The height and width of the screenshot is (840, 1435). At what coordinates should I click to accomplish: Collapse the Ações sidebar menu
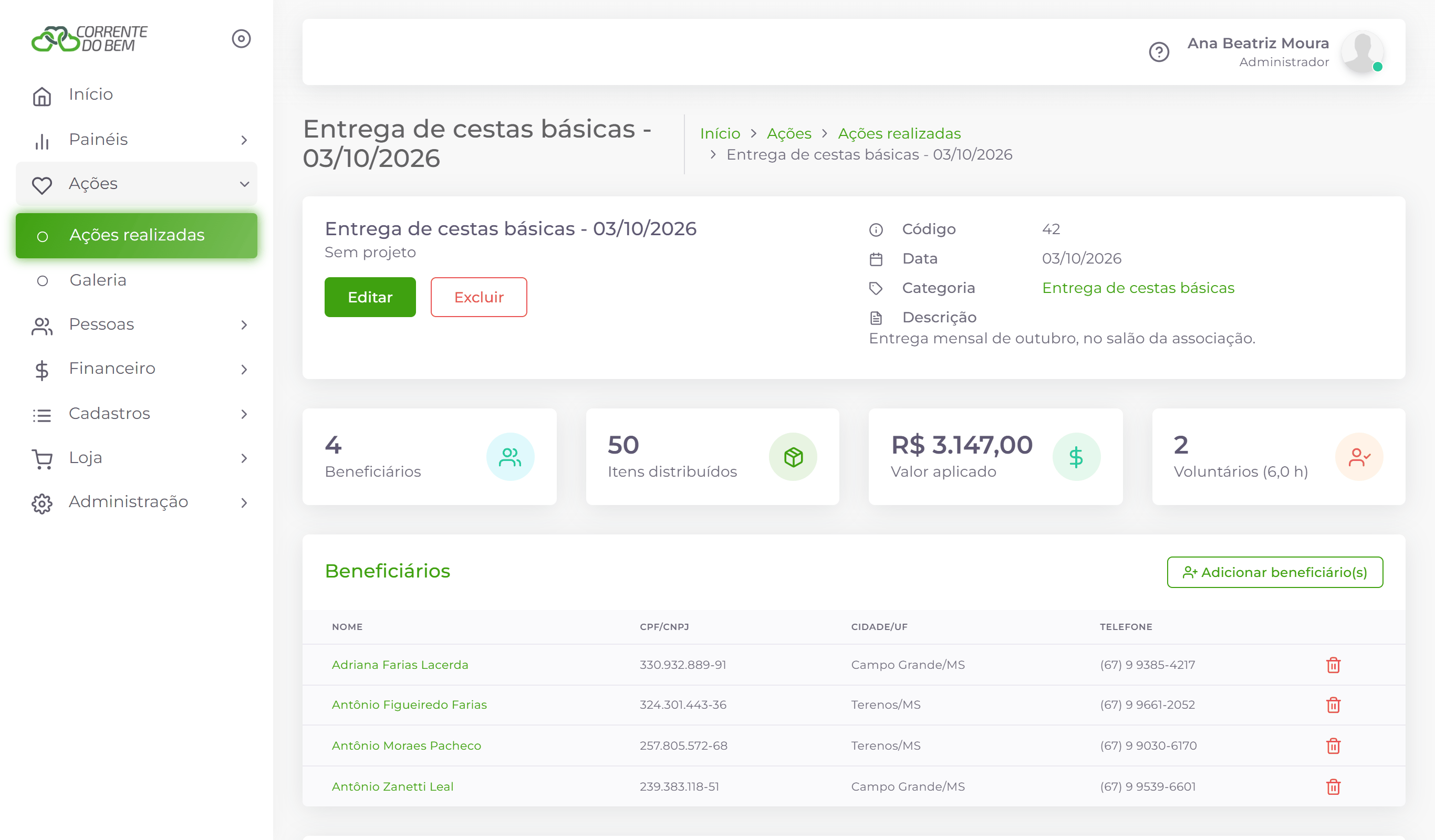click(137, 184)
